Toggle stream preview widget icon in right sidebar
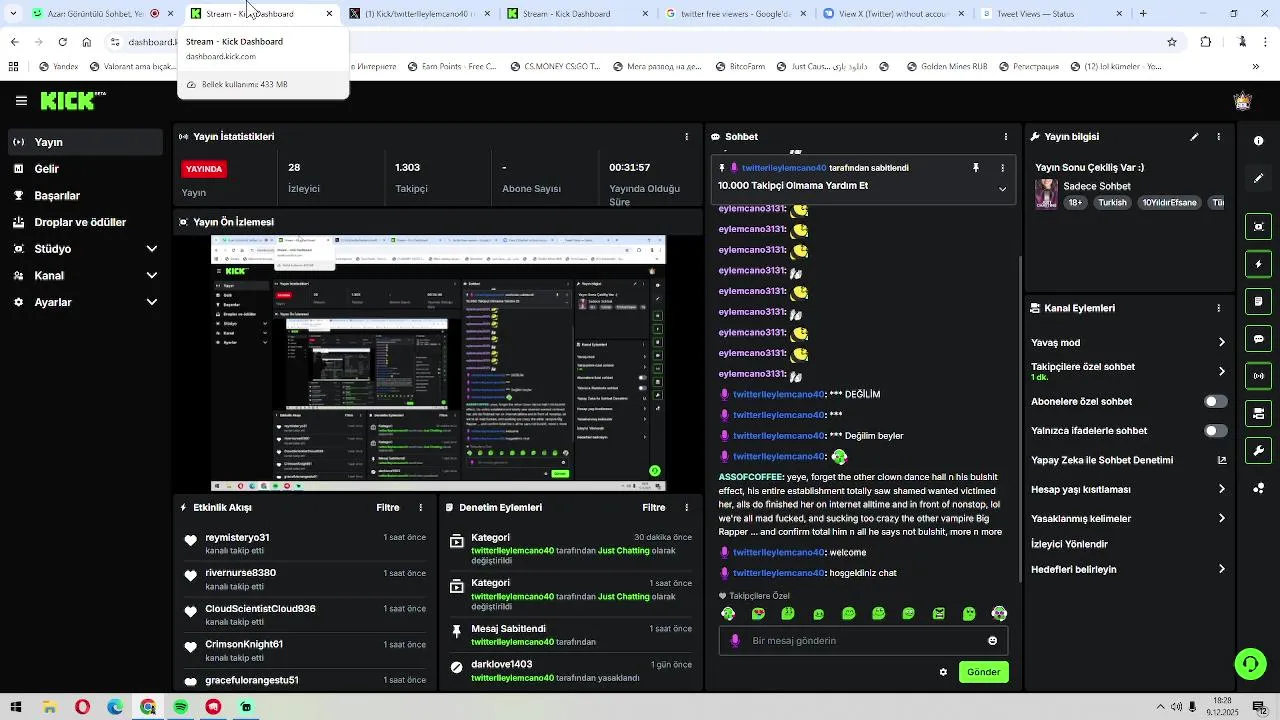The height and width of the screenshot is (720, 1280). [x=1258, y=227]
